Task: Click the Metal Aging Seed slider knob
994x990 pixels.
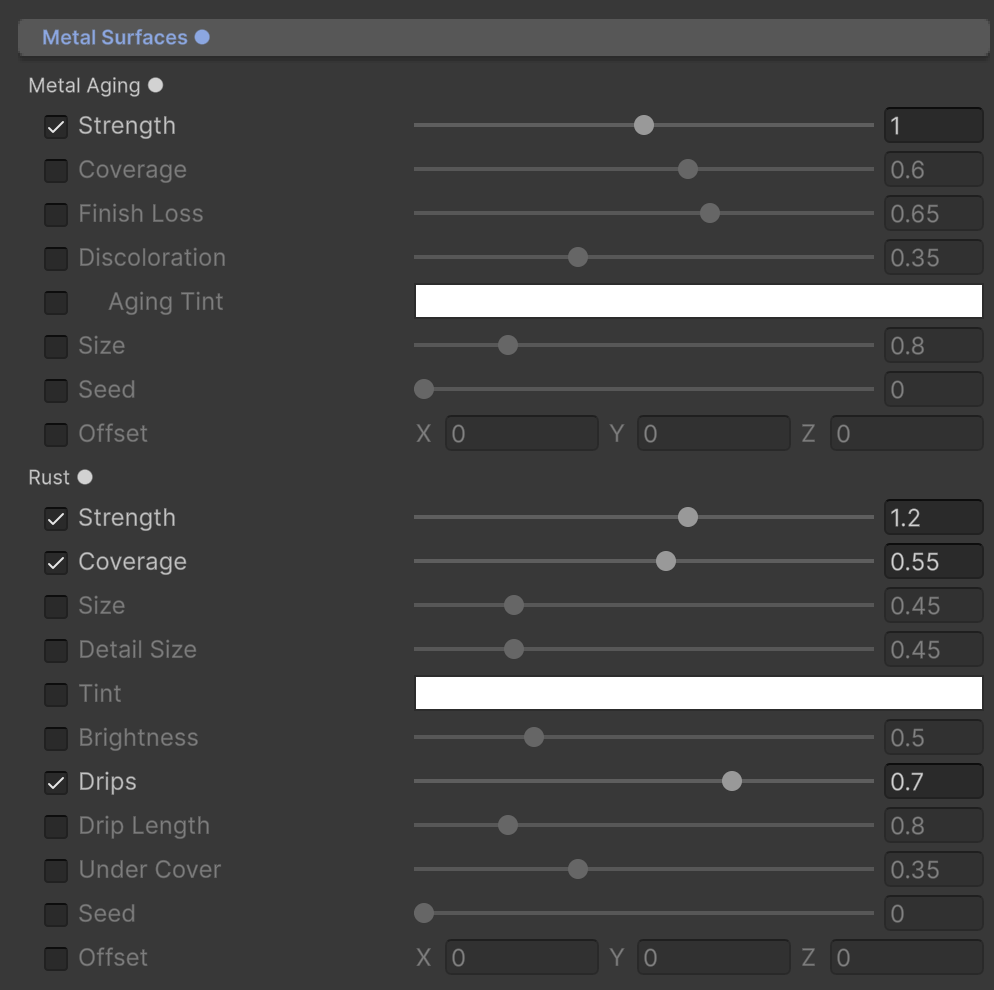Action: coord(424,389)
